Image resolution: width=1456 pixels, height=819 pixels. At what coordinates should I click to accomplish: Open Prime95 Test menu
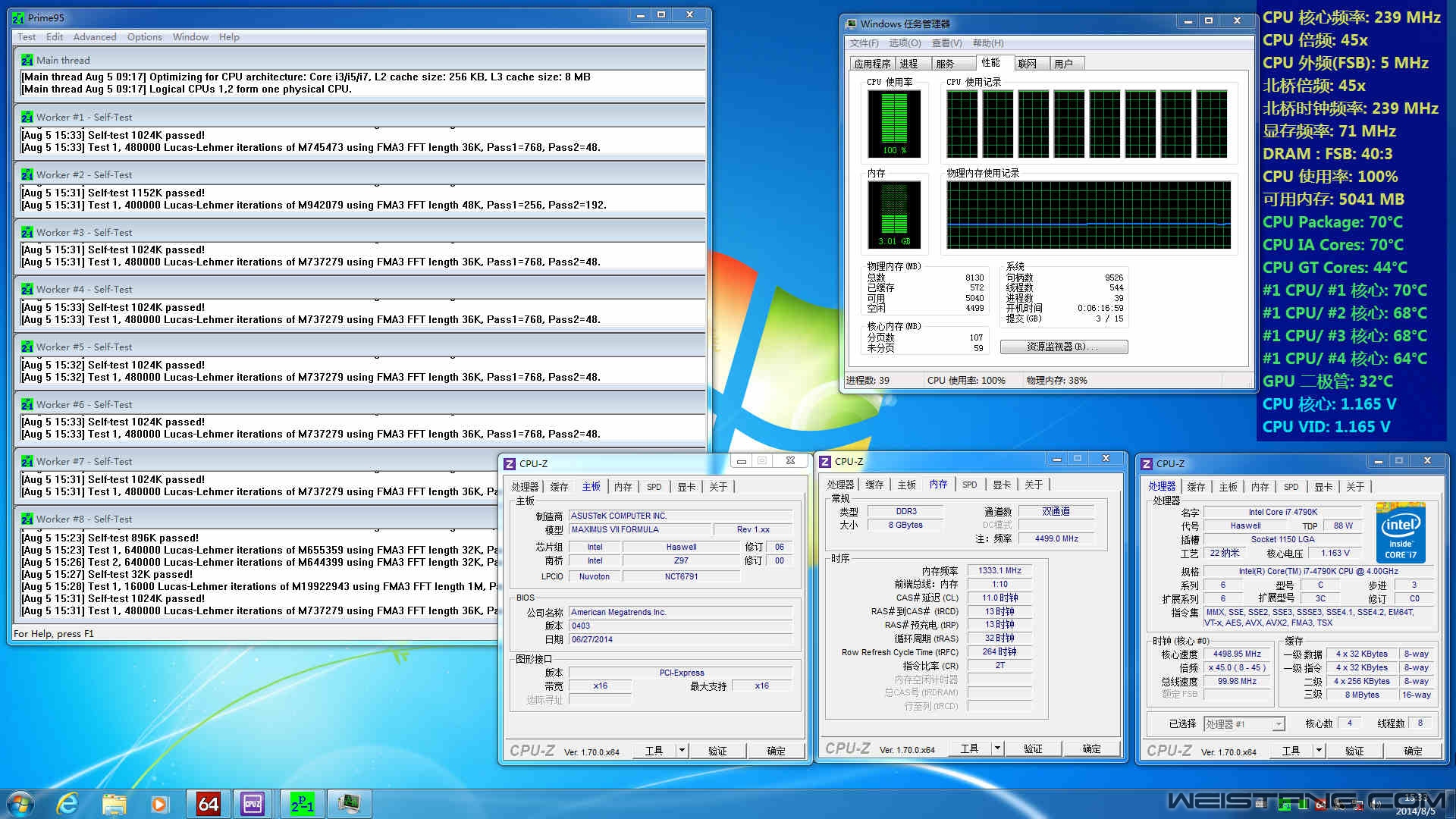click(x=27, y=36)
